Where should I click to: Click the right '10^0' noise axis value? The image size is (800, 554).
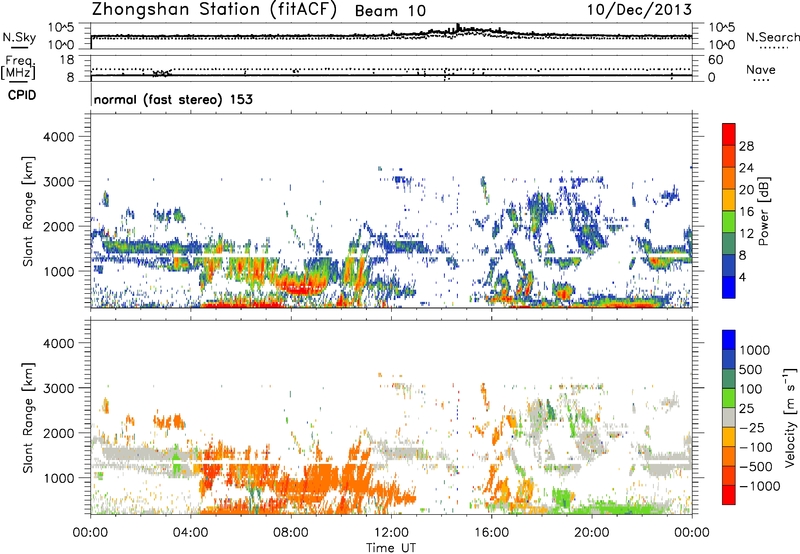(x=722, y=44)
